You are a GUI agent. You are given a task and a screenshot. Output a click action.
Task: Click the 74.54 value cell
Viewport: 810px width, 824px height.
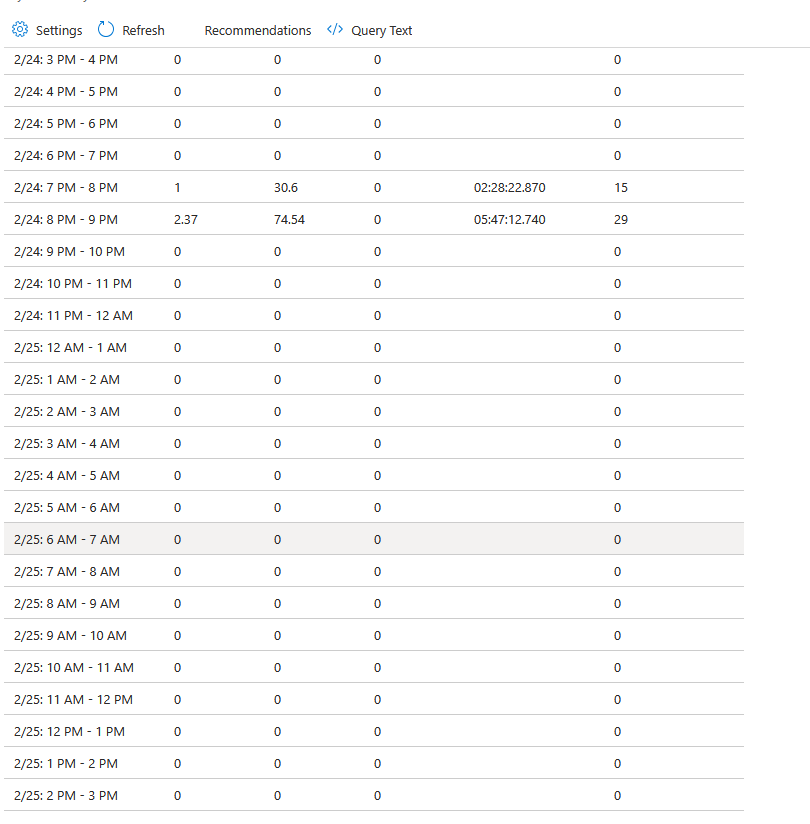pyautogui.click(x=289, y=220)
